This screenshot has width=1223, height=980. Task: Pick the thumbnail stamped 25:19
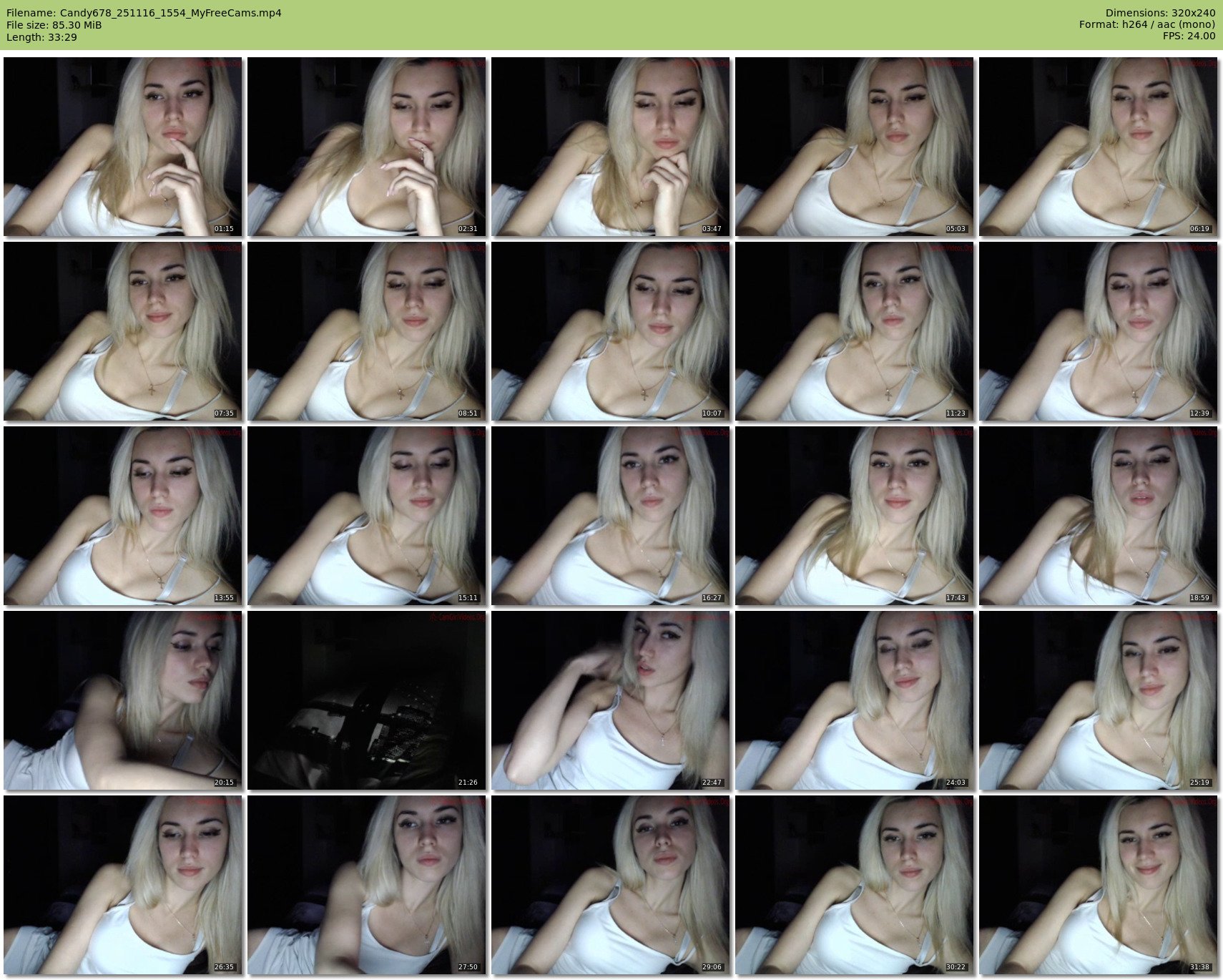tap(1099, 700)
